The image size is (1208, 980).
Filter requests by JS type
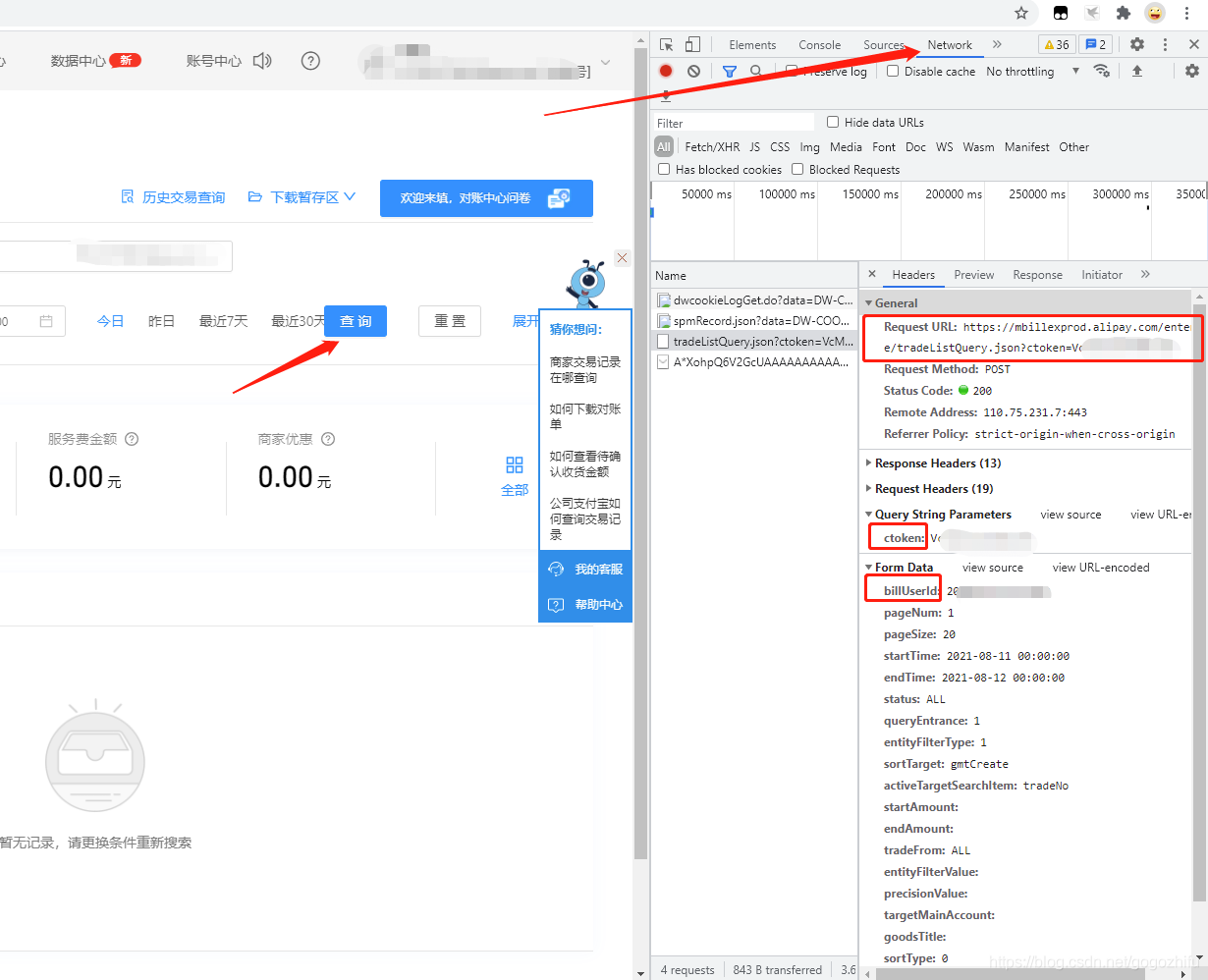pos(754,146)
